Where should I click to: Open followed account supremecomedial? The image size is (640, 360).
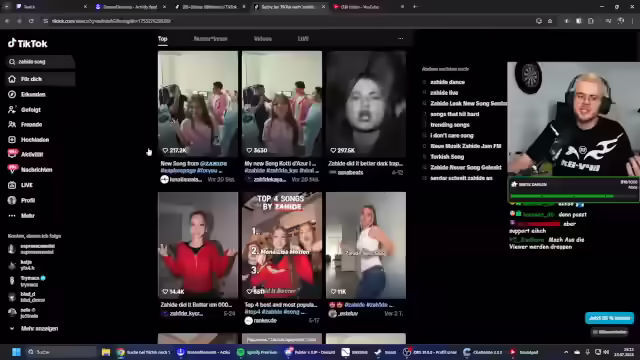(x=31, y=249)
